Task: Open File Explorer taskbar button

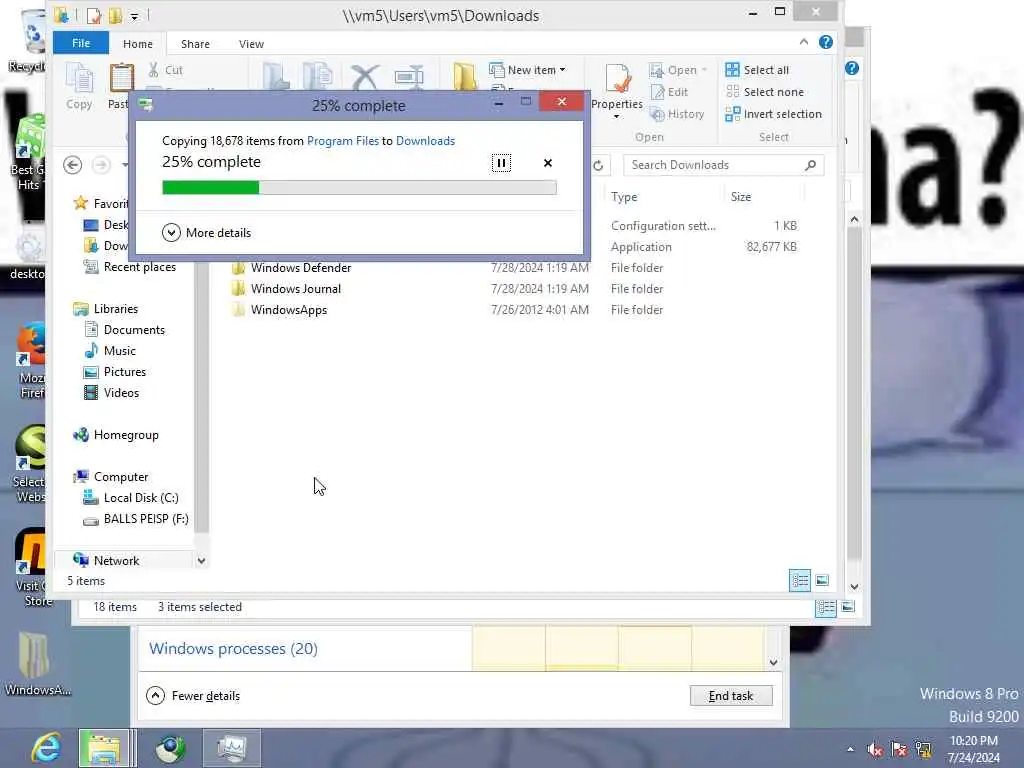Action: coord(104,748)
